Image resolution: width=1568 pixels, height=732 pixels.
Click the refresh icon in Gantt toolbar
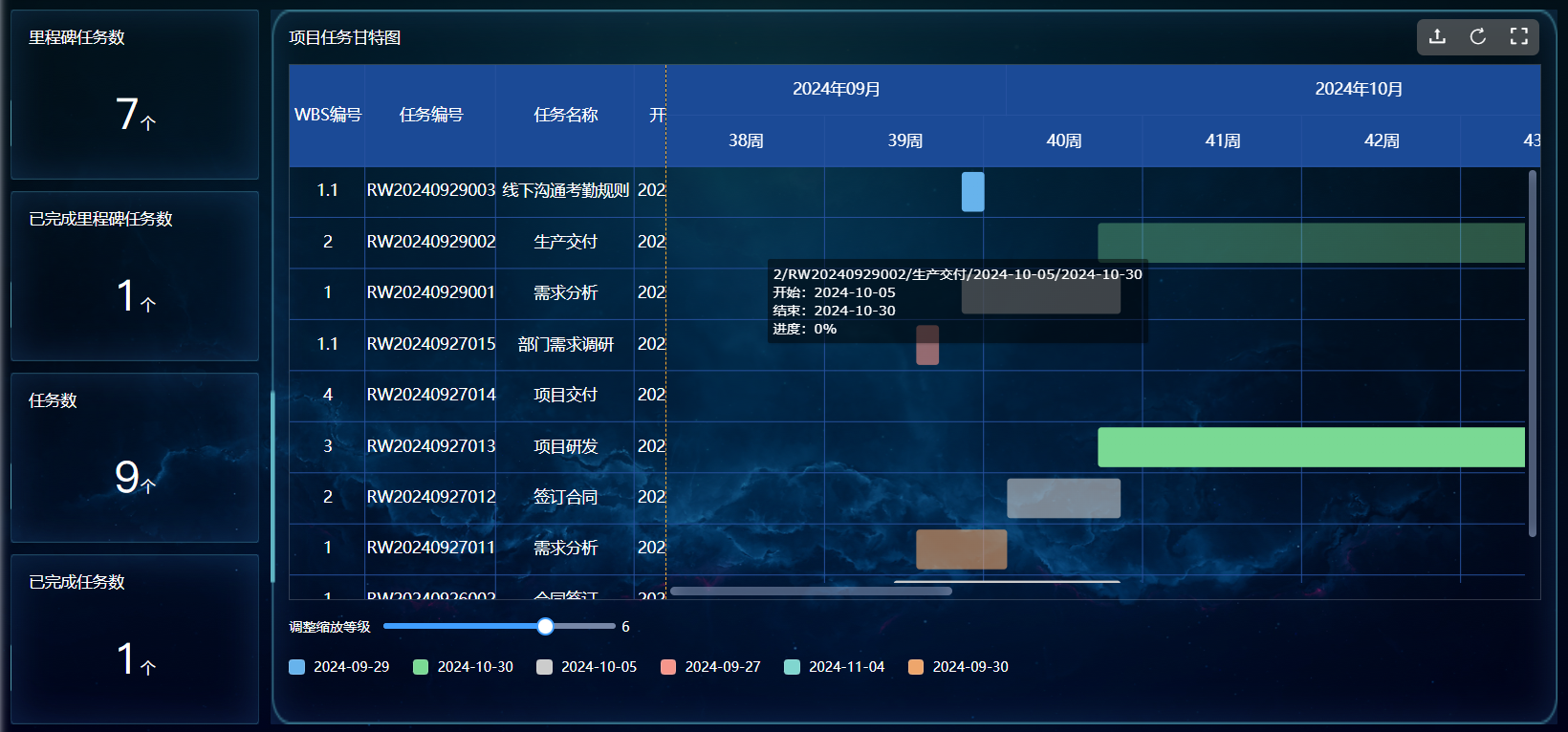1478,36
